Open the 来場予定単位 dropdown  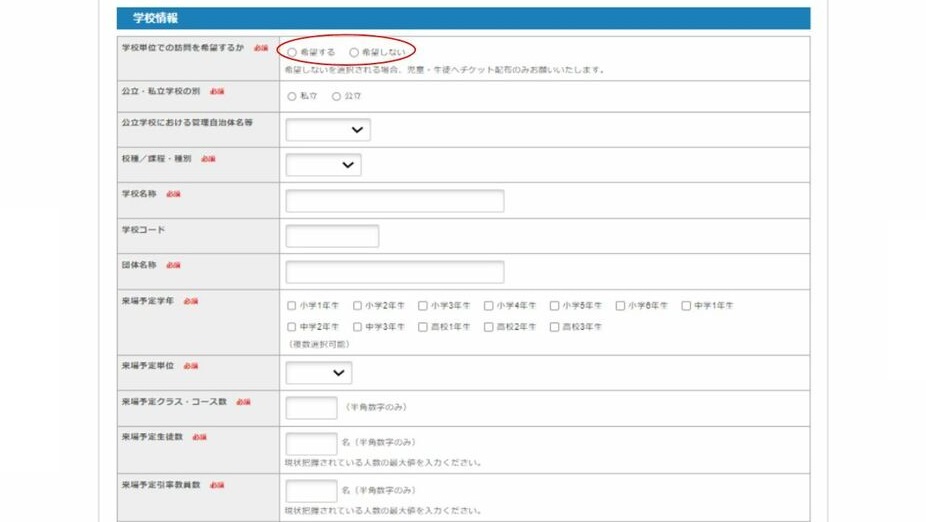[318, 373]
